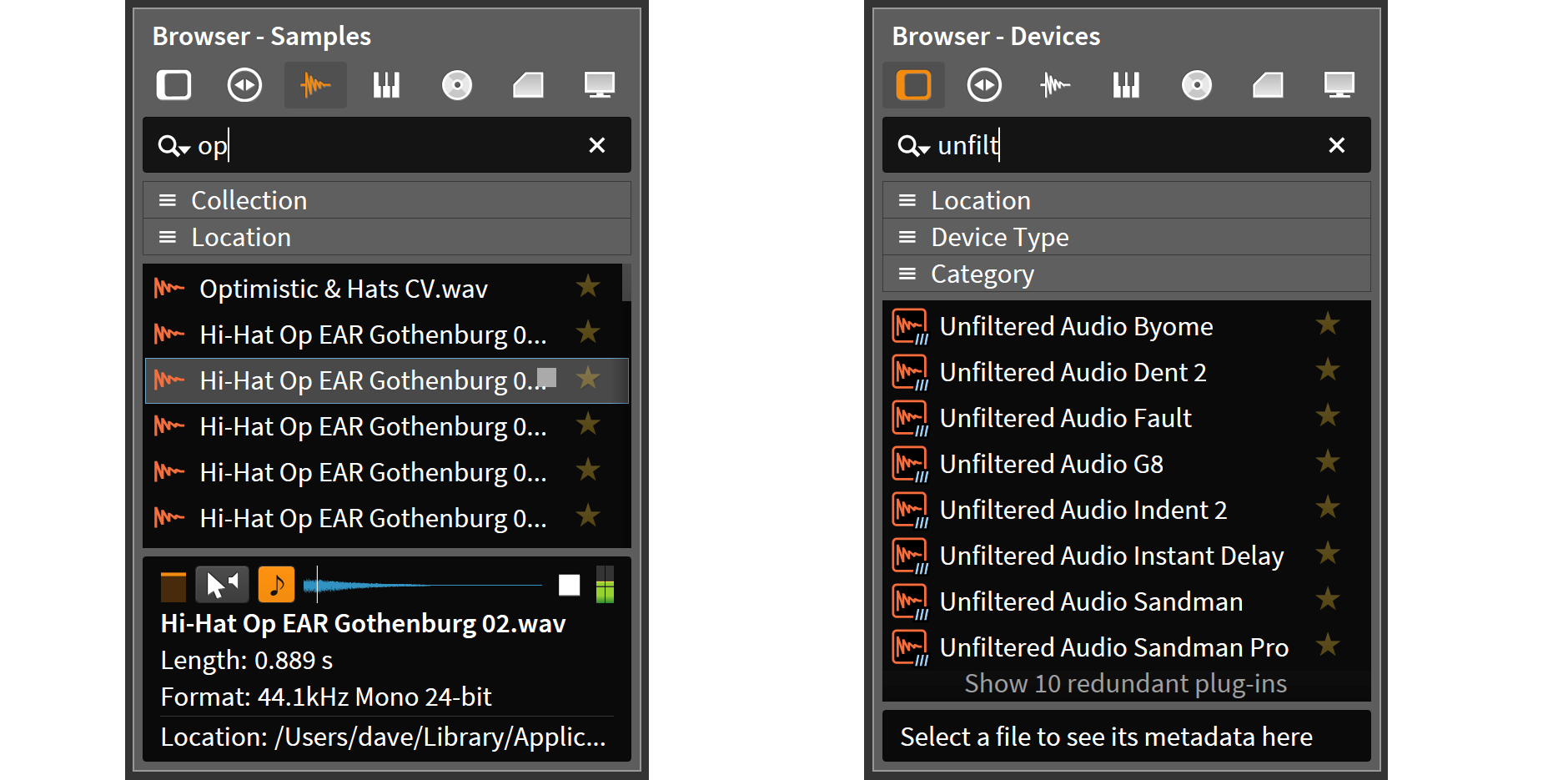The width and height of the screenshot is (1568, 780).
Task: Open Music disc tab in Samples browser
Action: pyautogui.click(x=457, y=85)
